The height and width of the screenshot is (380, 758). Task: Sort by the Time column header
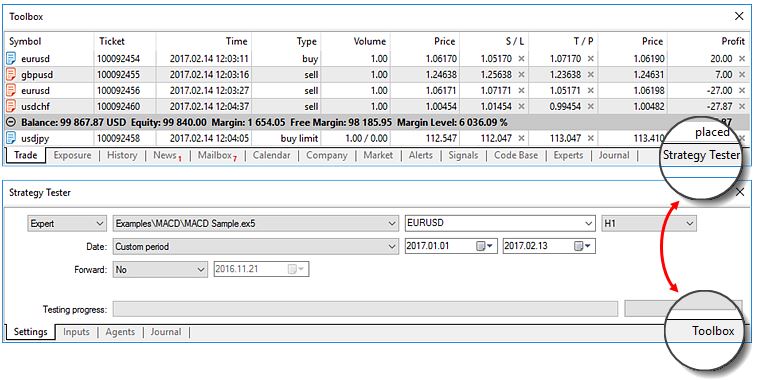tap(204, 42)
